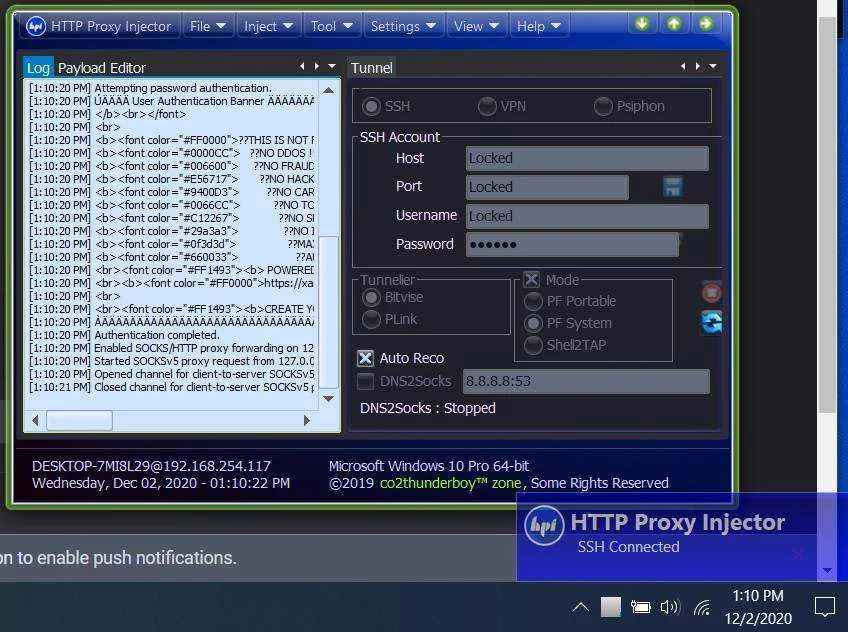
Task: Open the Settings menu
Action: [x=403, y=26]
